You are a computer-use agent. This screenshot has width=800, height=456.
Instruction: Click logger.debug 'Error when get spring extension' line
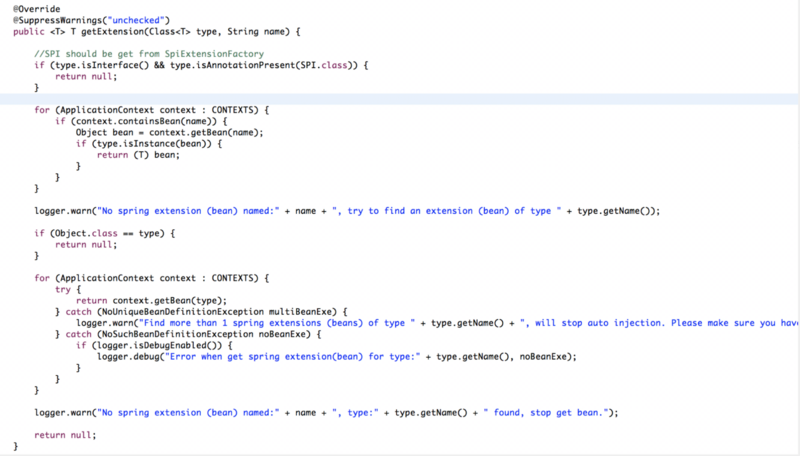coord(337,357)
